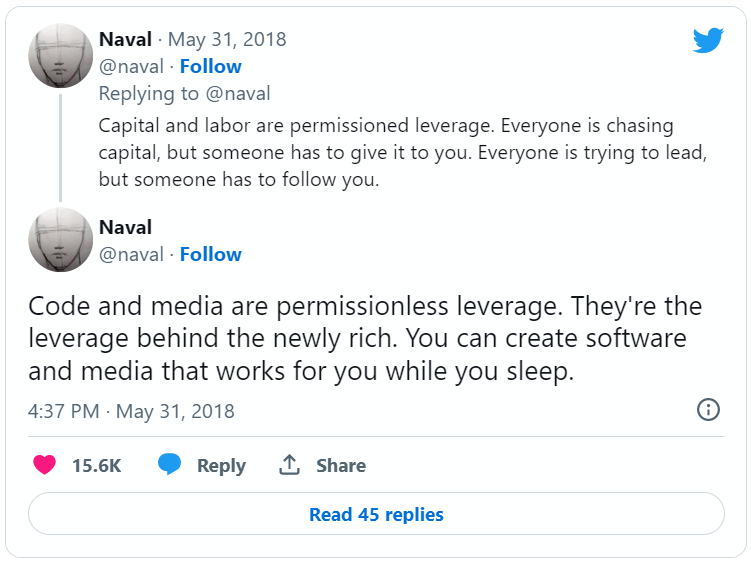Open the 4:37 PM · May 31, 2018 timestamp
The width and height of the screenshot is (751, 562).
131,411
